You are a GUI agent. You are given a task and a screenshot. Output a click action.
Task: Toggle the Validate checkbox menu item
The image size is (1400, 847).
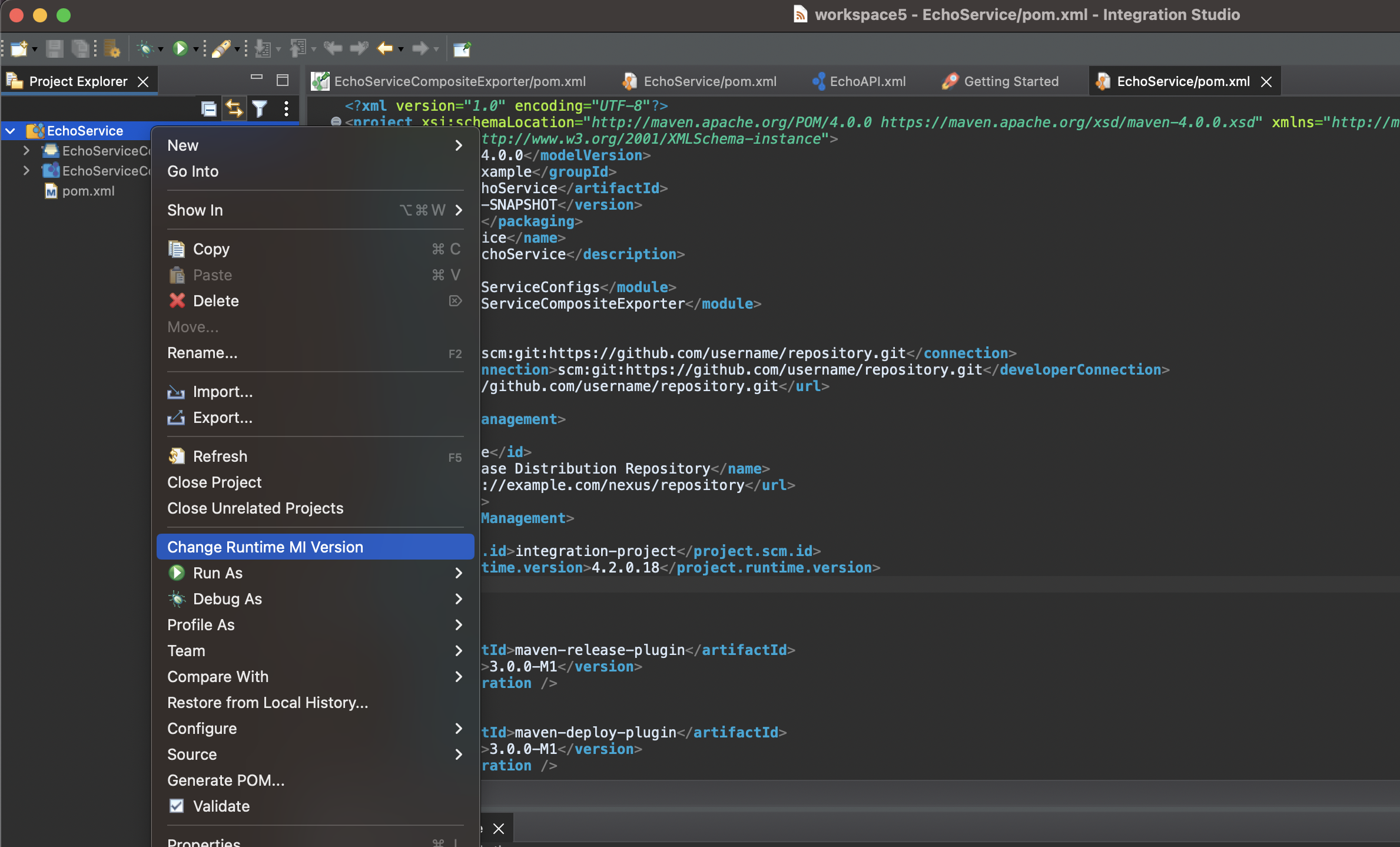pyautogui.click(x=315, y=806)
